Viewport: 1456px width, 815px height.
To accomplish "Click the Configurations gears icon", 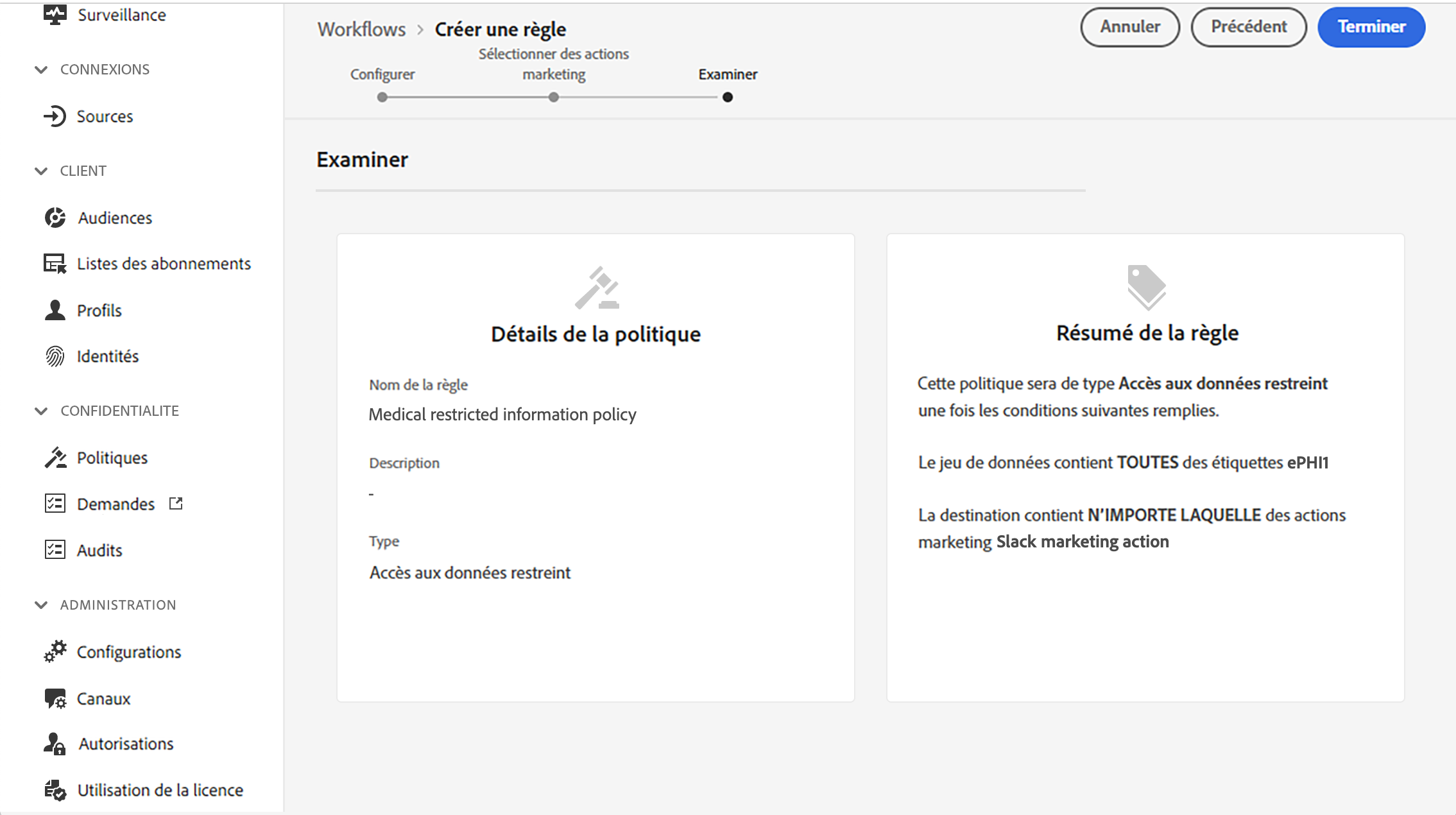I will [55, 651].
